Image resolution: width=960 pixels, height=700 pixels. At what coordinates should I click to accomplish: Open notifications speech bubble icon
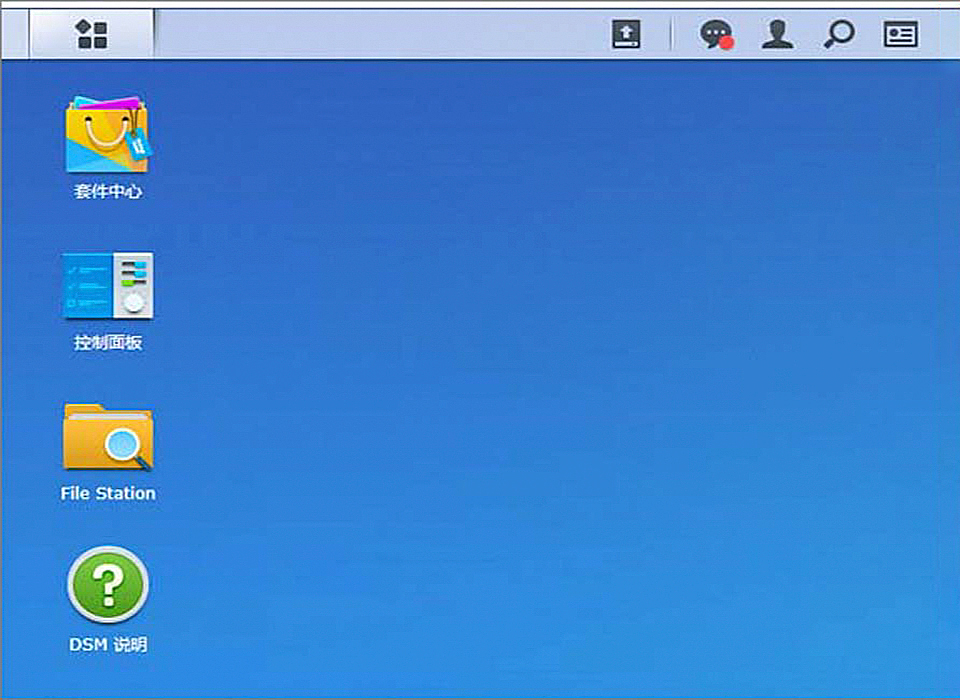(714, 35)
